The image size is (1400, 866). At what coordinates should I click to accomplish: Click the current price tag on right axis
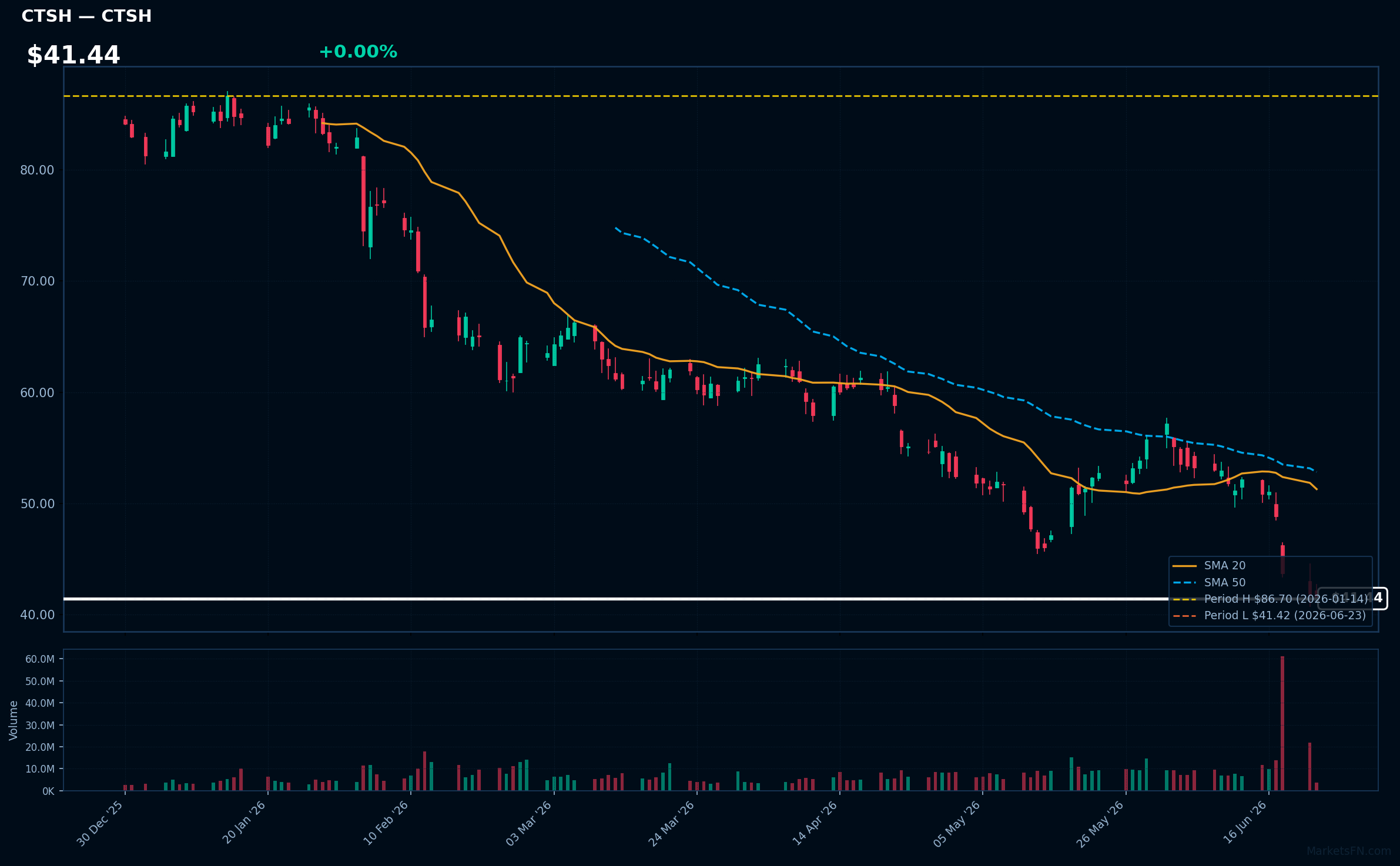point(1352,599)
